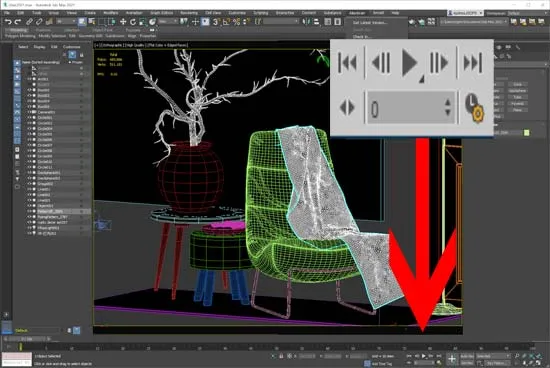550x368 pixels.
Task: Click Zoom Extents viewport navigation icon
Action: pos(531,356)
